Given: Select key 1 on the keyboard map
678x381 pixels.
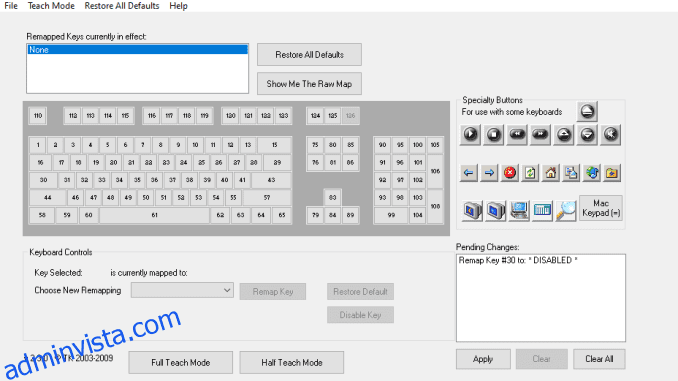Looking at the screenshot, I should [x=38, y=145].
